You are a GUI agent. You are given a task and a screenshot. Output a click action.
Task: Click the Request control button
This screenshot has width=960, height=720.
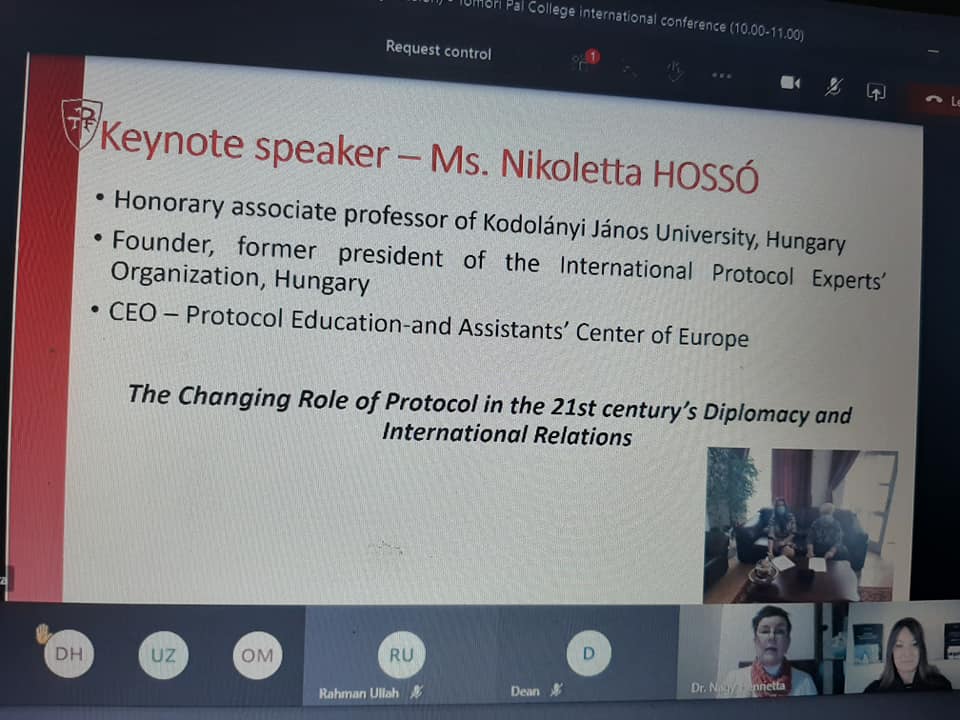pyautogui.click(x=438, y=51)
